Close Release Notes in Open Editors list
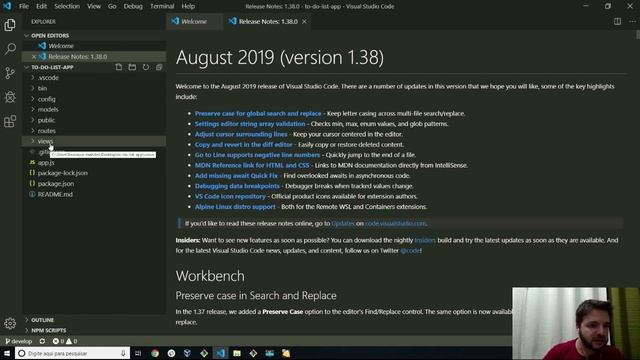The image size is (640, 360). pos(34,57)
